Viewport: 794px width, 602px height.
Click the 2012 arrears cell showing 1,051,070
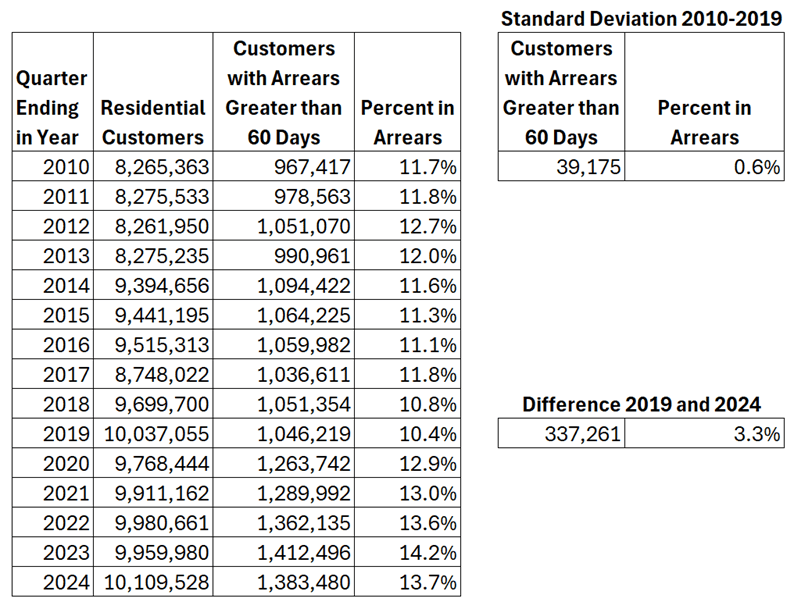[x=283, y=226]
